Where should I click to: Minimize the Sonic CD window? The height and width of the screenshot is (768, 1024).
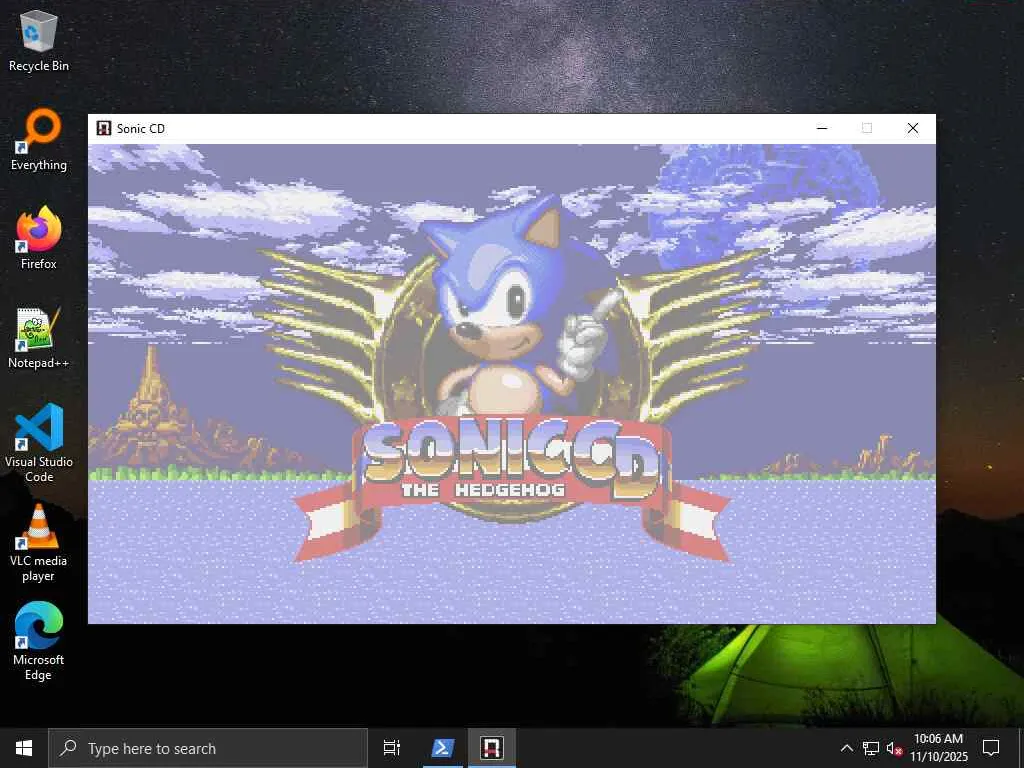point(822,128)
